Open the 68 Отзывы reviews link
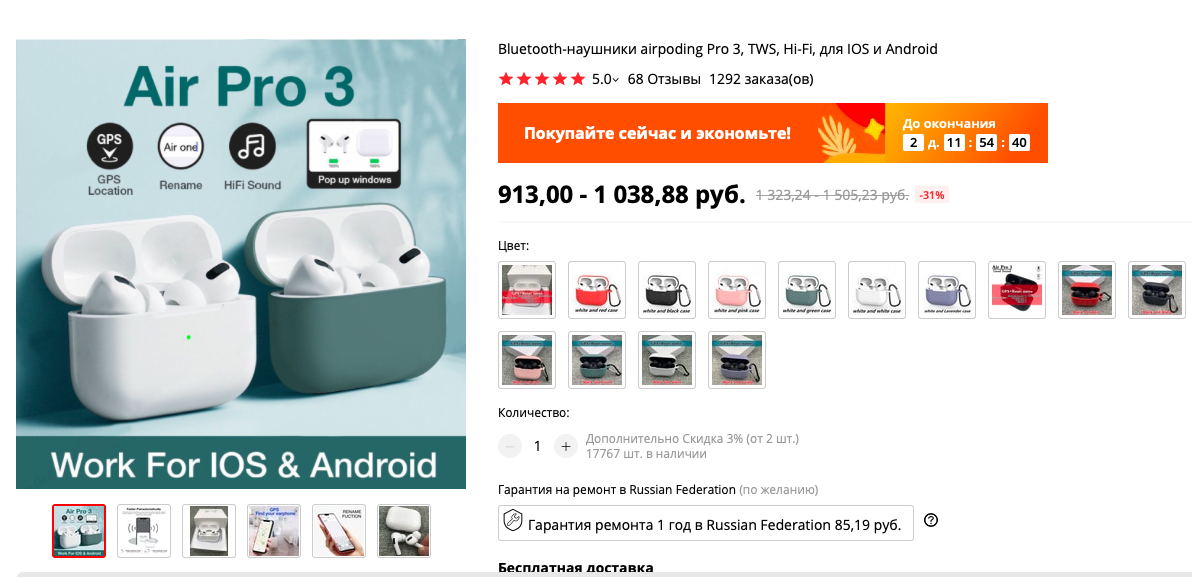This screenshot has height=577, width=1192. coord(664,79)
